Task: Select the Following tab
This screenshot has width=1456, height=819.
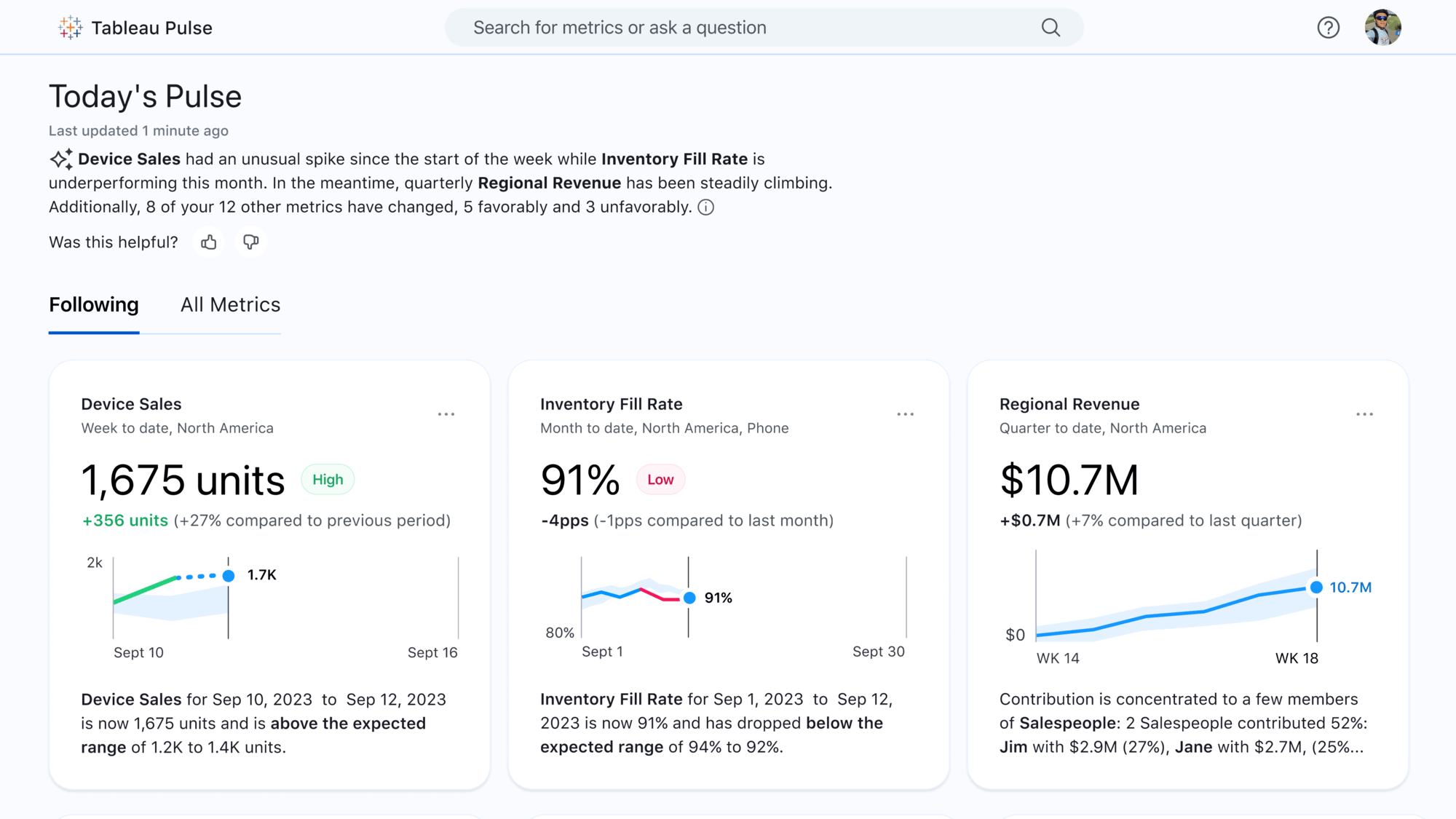Action: pos(93,304)
